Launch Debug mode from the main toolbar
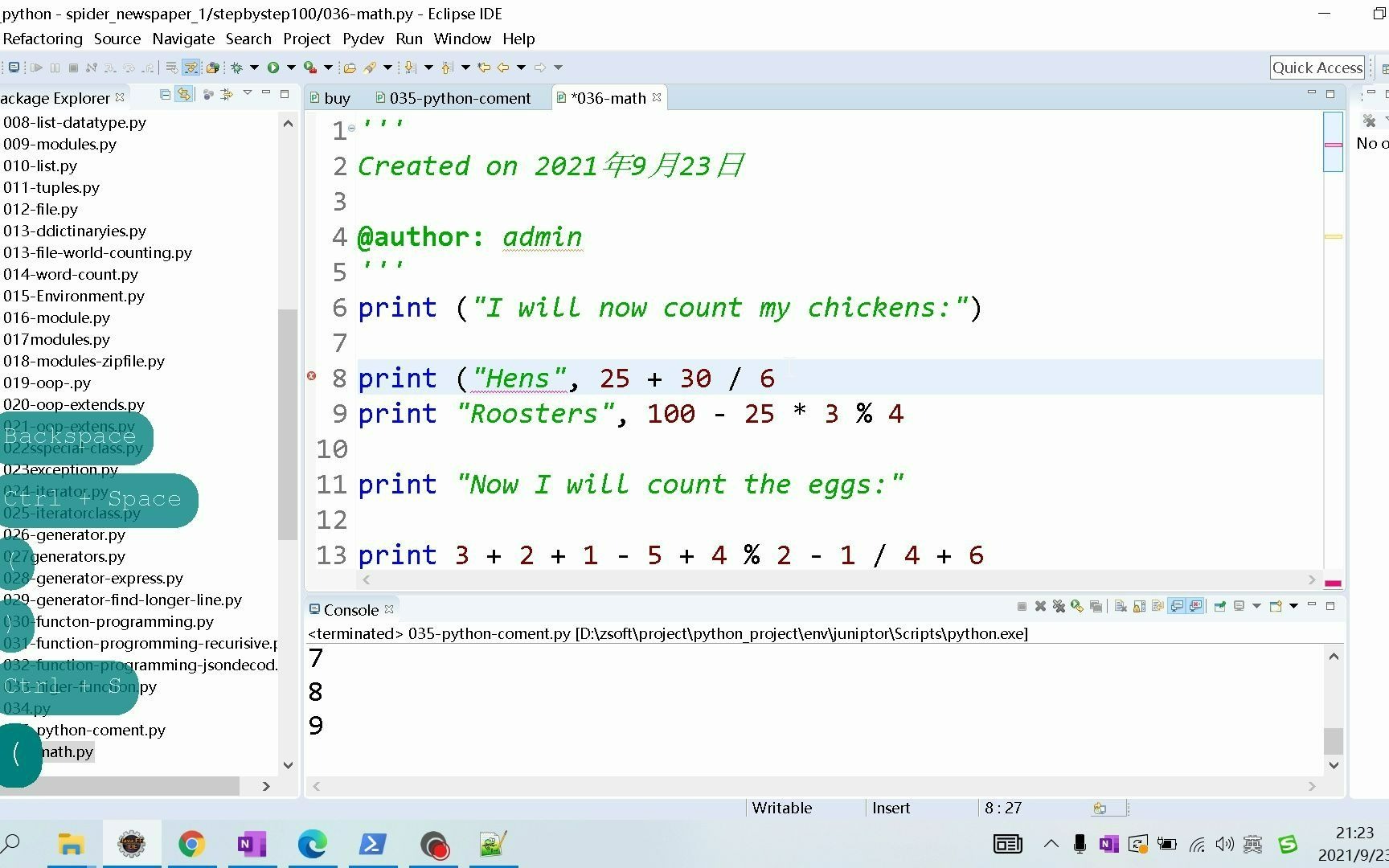This screenshot has height=868, width=1389. tap(237, 68)
